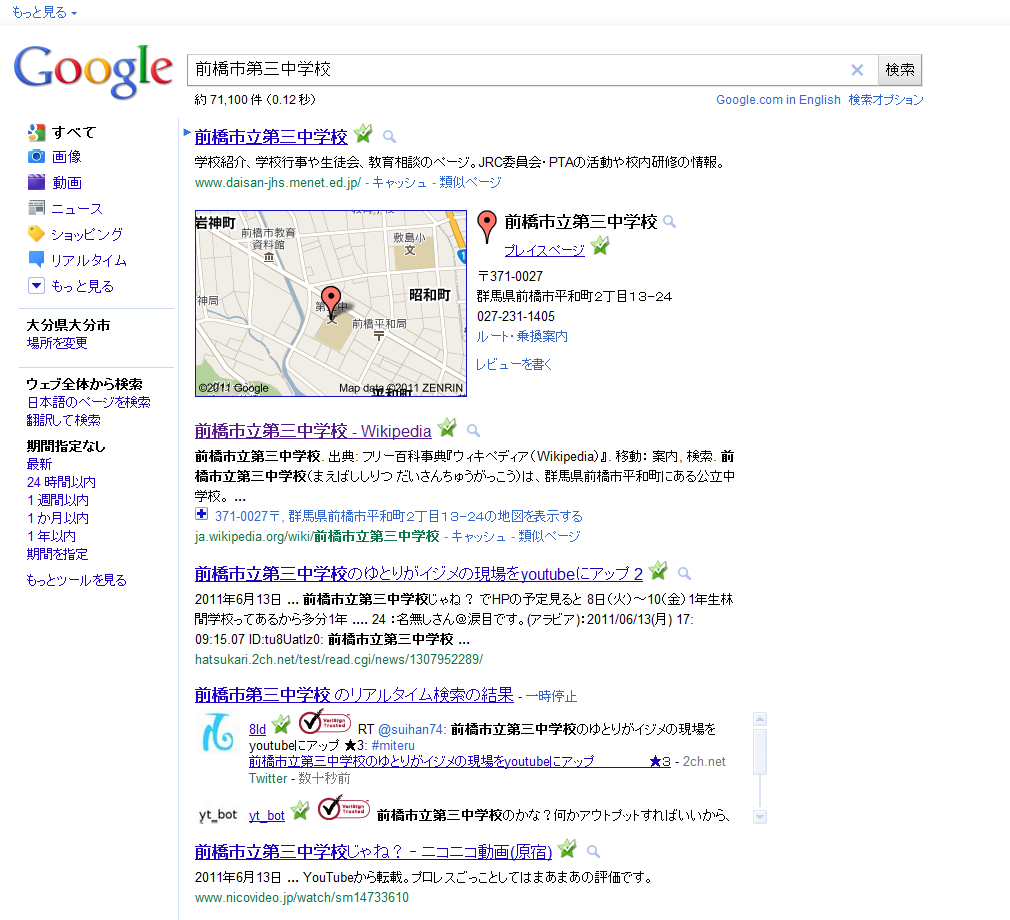Click the 8ld user avatar thumbnail
Image resolution: width=1010 pixels, height=920 pixels.
(x=217, y=733)
